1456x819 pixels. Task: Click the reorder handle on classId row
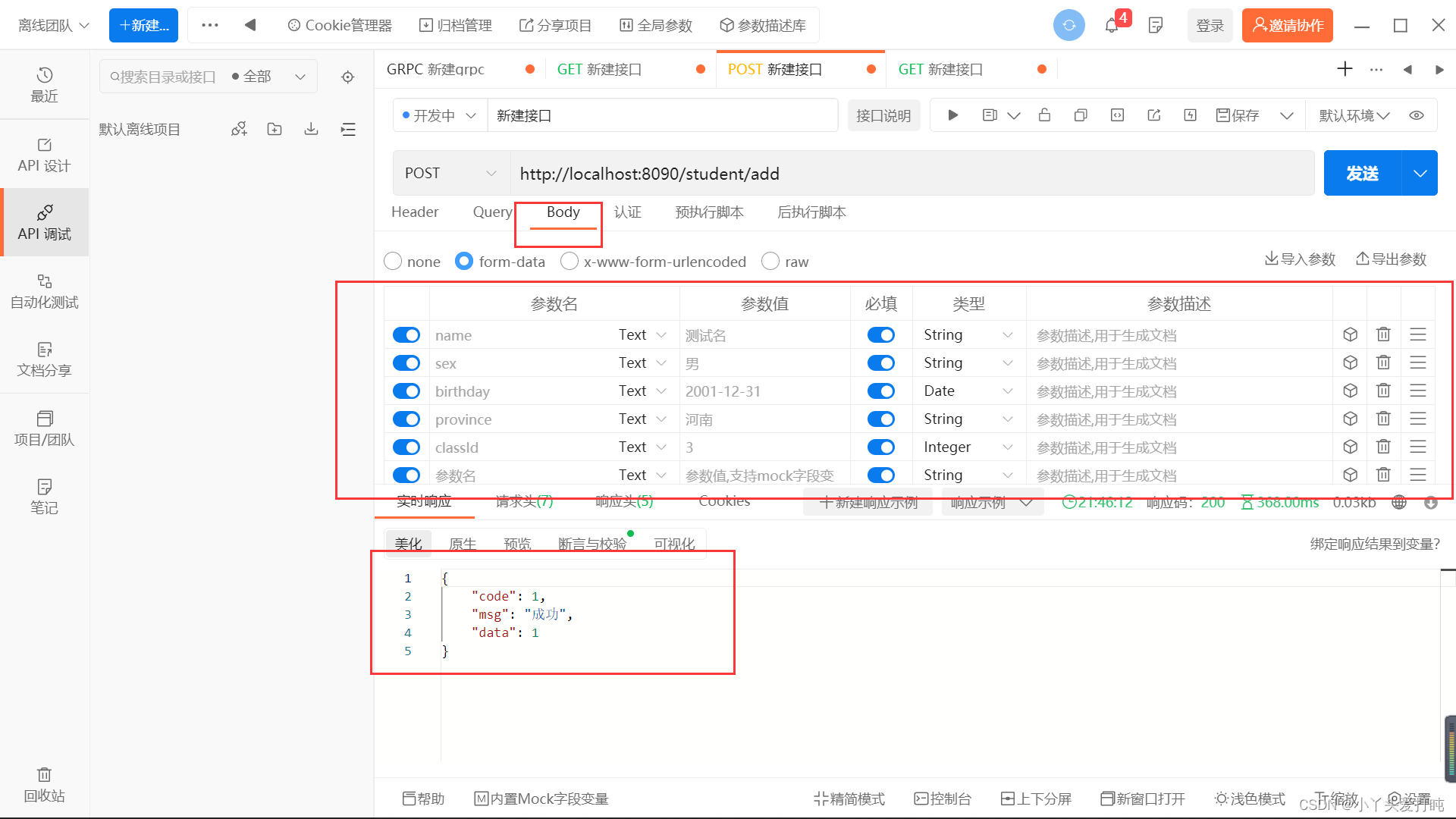click(x=1417, y=447)
